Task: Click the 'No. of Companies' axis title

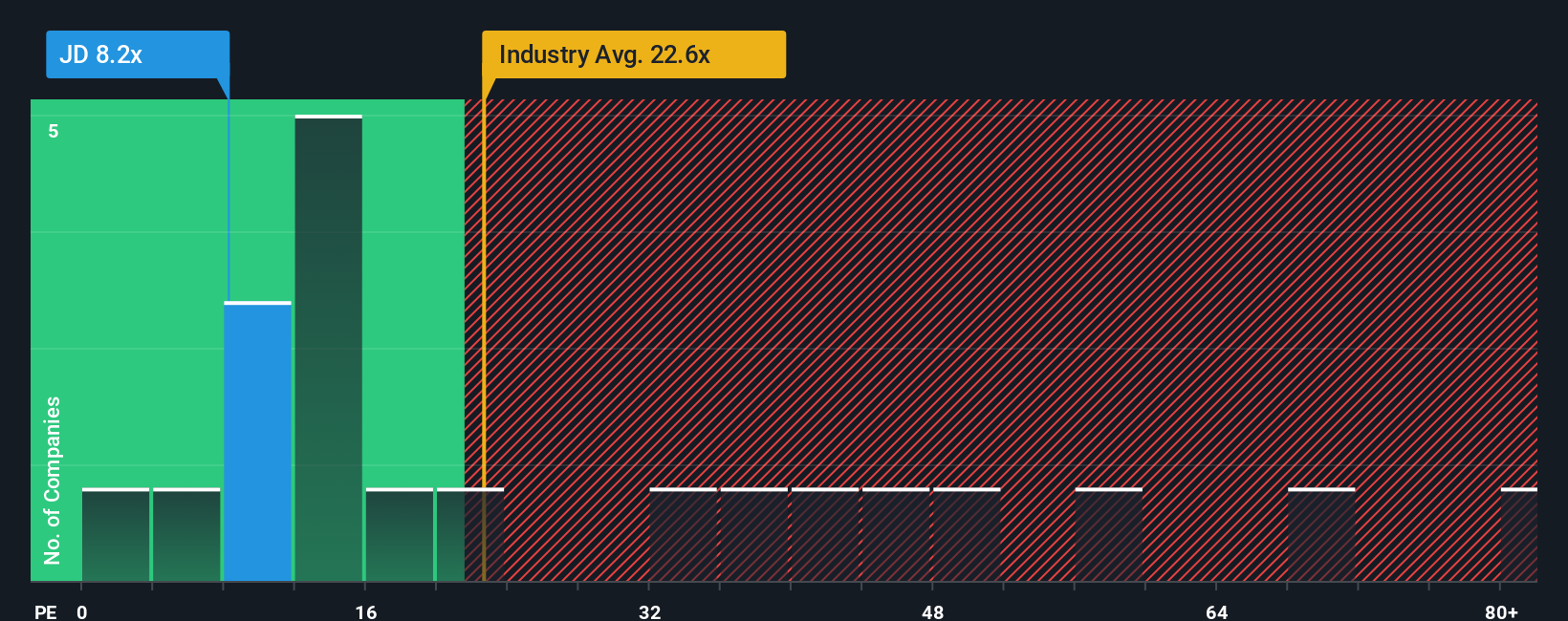Action: [x=53, y=480]
